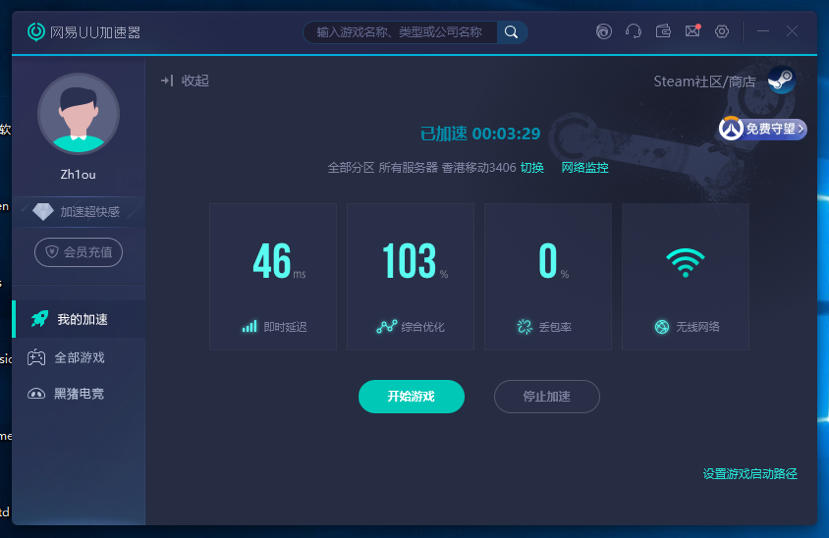The image size is (829, 538).
Task: Click server info 香港移动3406 text
Action: (x=478, y=168)
